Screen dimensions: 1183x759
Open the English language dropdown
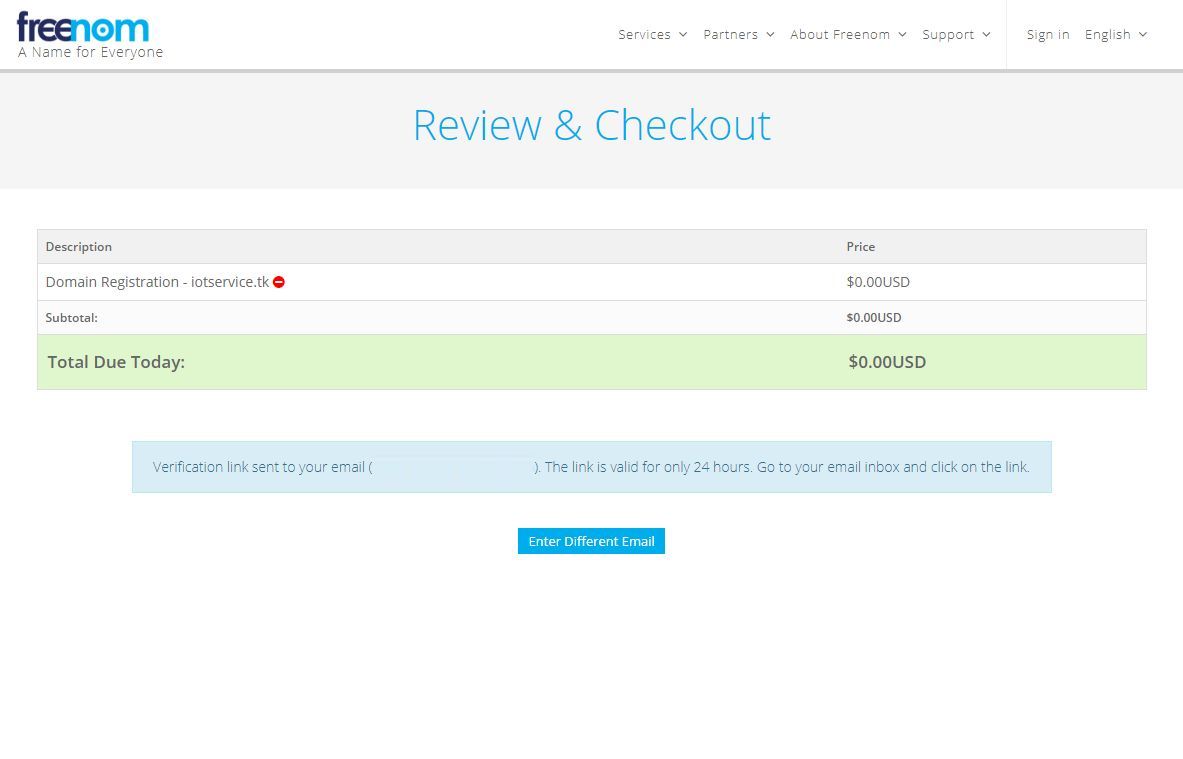point(1116,35)
